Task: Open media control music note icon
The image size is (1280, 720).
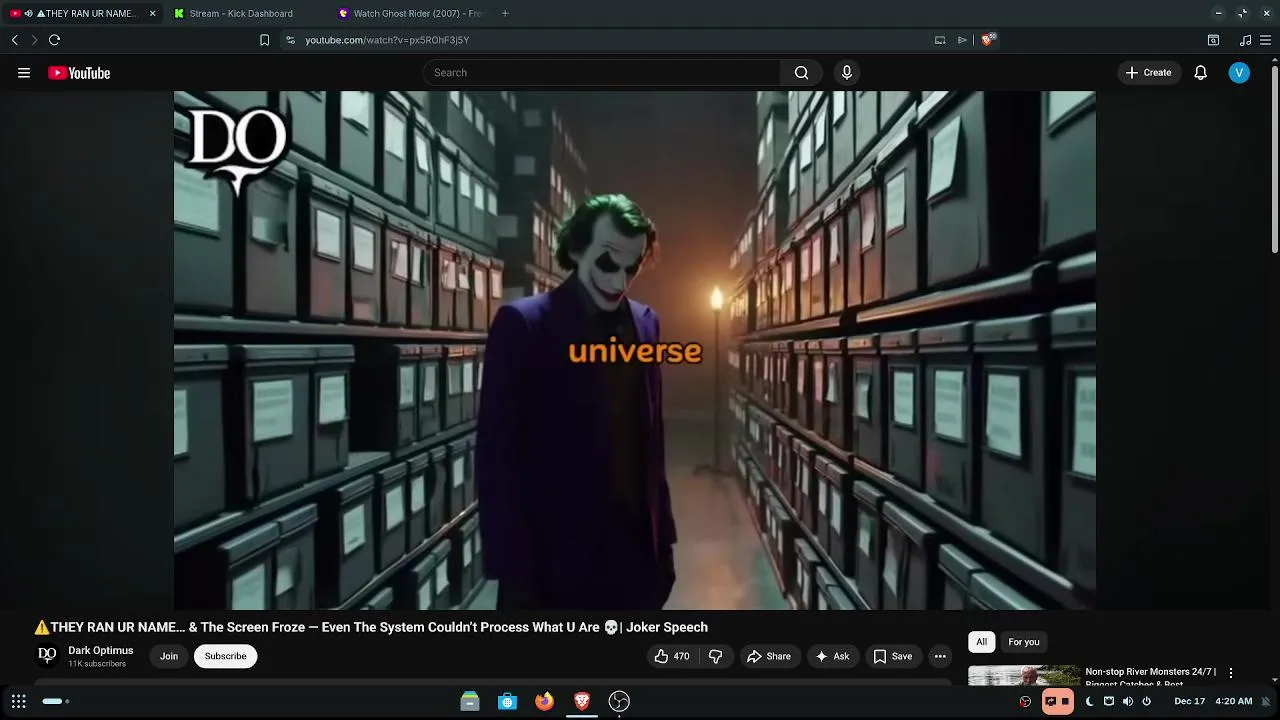Action: (1245, 40)
